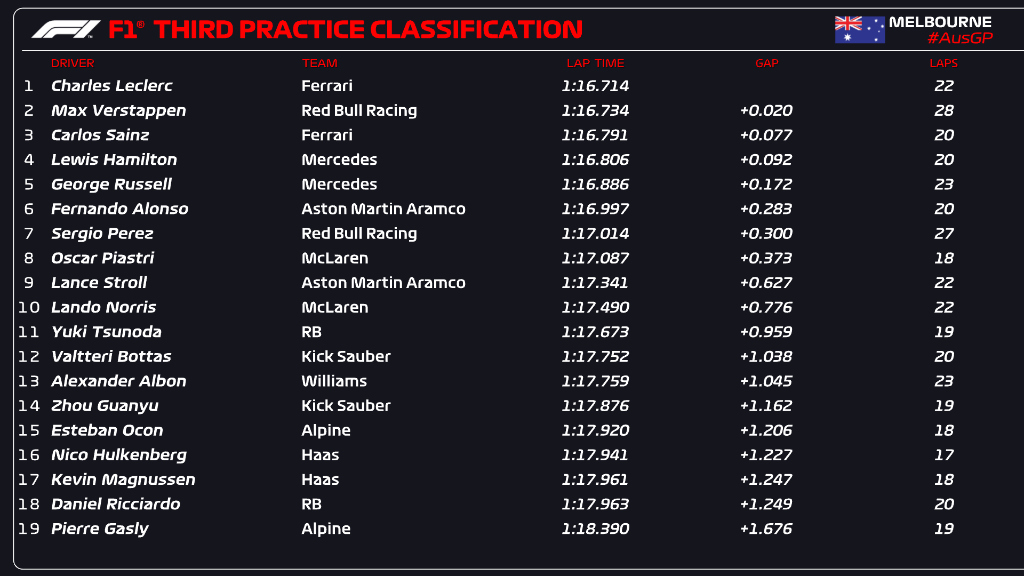Click Fernando Alonso's lap time 1:16.997

click(x=595, y=209)
